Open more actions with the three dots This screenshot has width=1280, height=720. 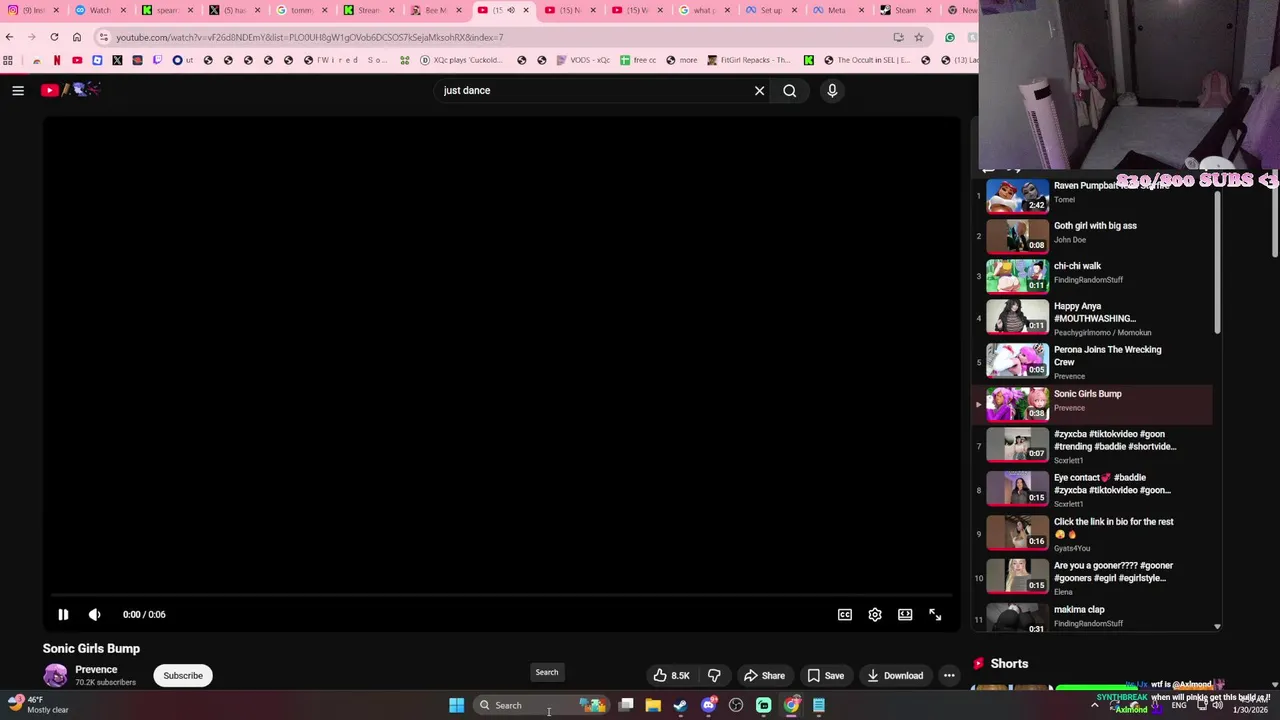949,675
